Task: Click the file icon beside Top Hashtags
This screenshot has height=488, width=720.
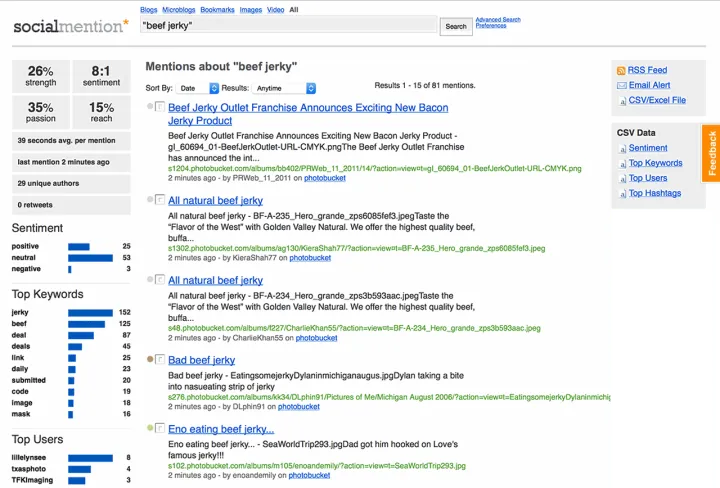Action: [x=621, y=193]
